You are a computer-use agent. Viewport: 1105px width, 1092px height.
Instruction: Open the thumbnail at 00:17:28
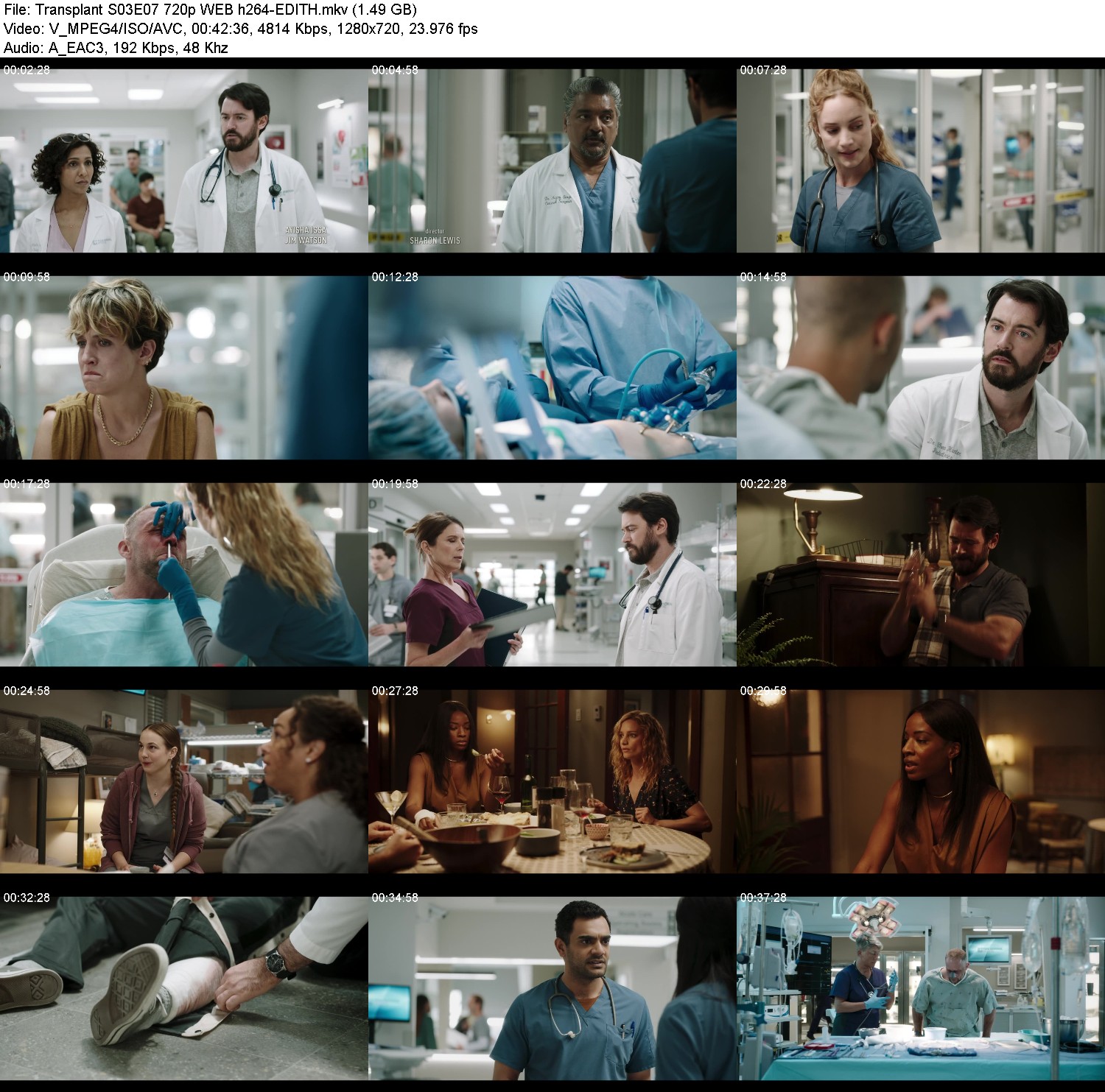click(183, 574)
